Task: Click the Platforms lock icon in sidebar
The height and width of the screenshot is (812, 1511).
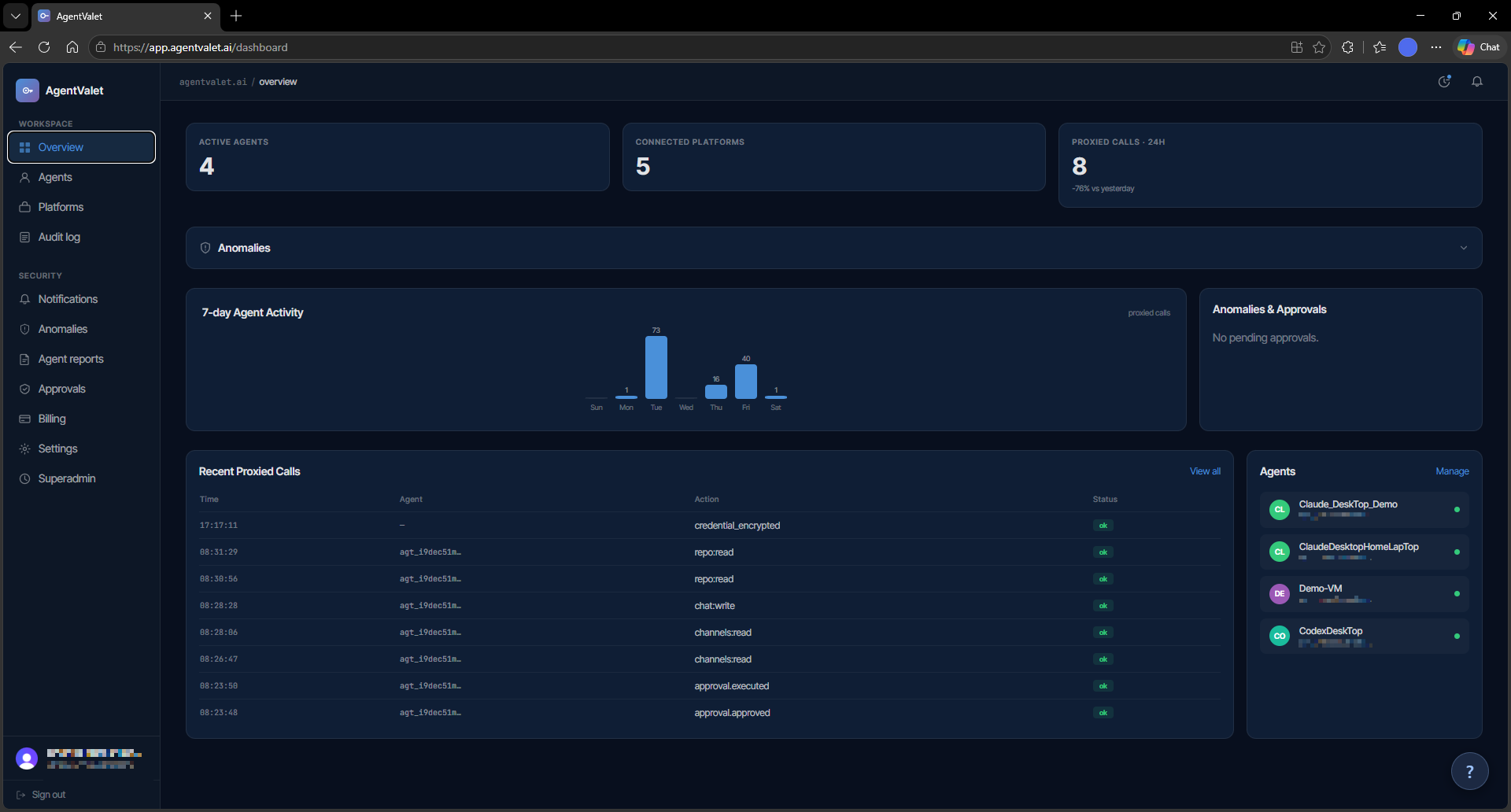Action: click(24, 207)
